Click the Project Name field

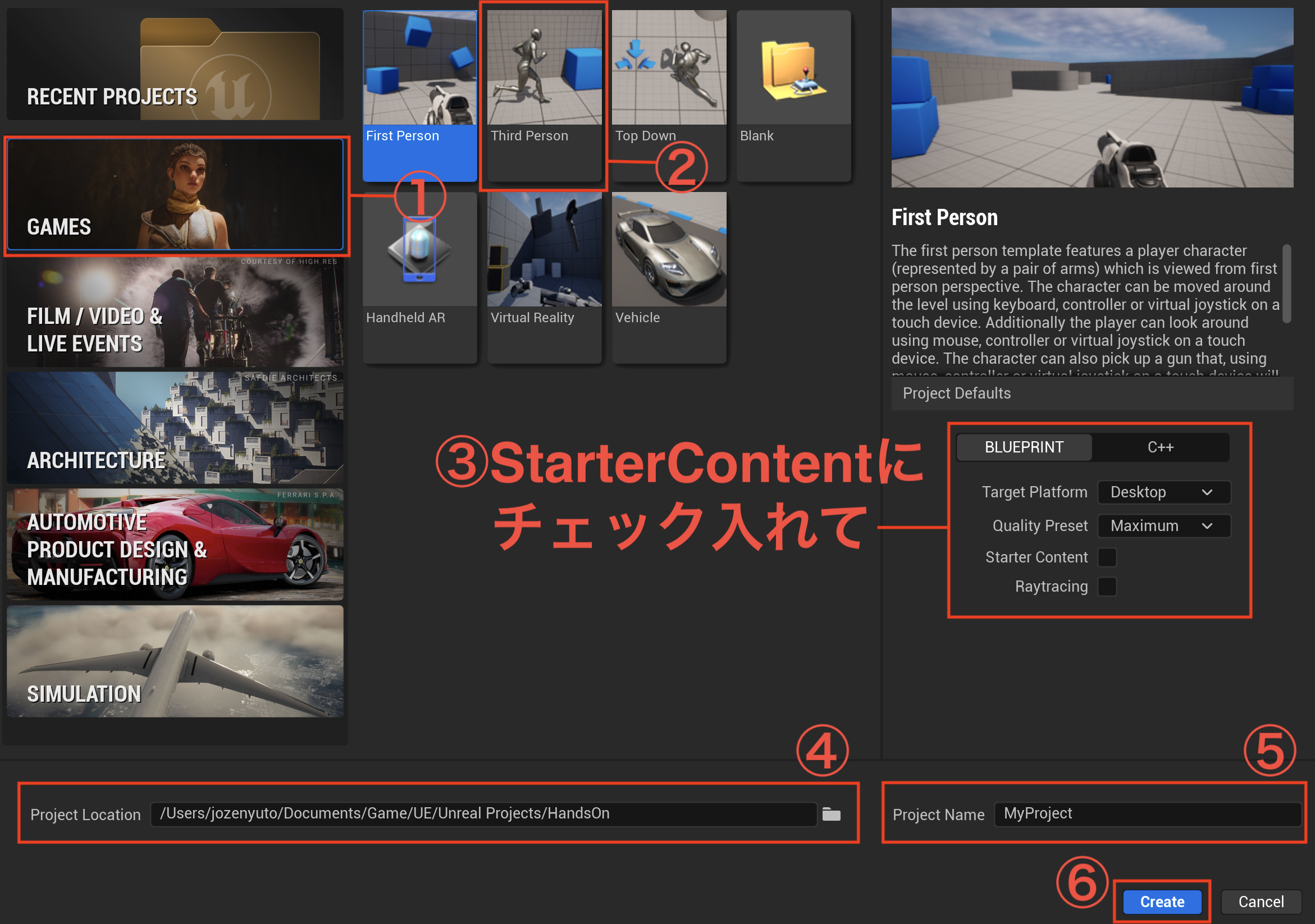[x=1148, y=814]
